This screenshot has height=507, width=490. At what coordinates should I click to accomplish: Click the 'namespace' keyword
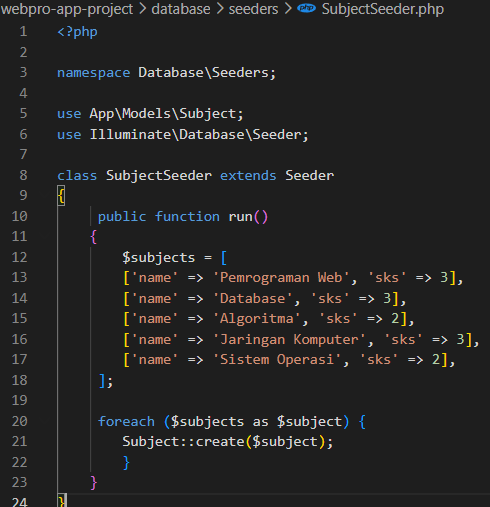(x=94, y=73)
